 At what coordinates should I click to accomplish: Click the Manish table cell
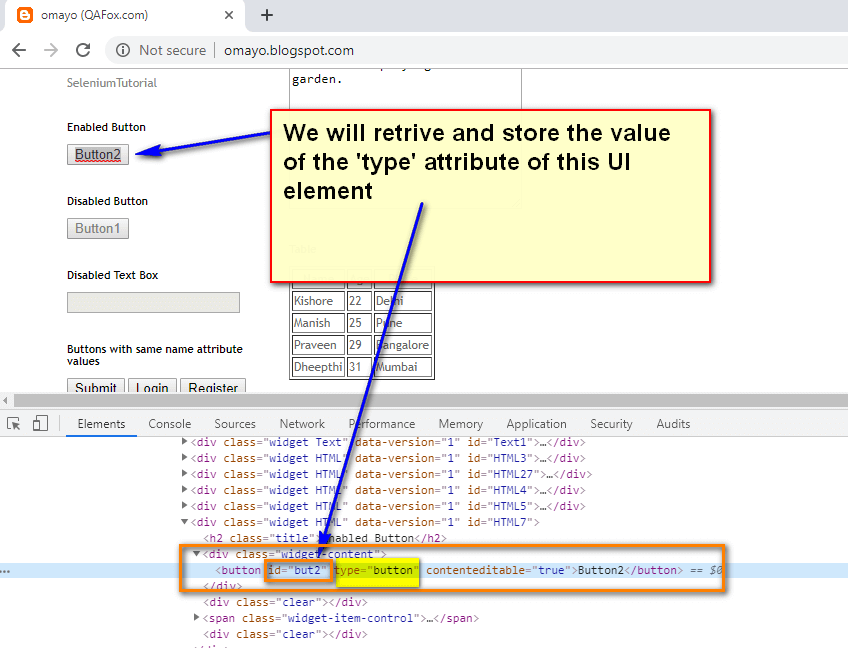(318, 323)
